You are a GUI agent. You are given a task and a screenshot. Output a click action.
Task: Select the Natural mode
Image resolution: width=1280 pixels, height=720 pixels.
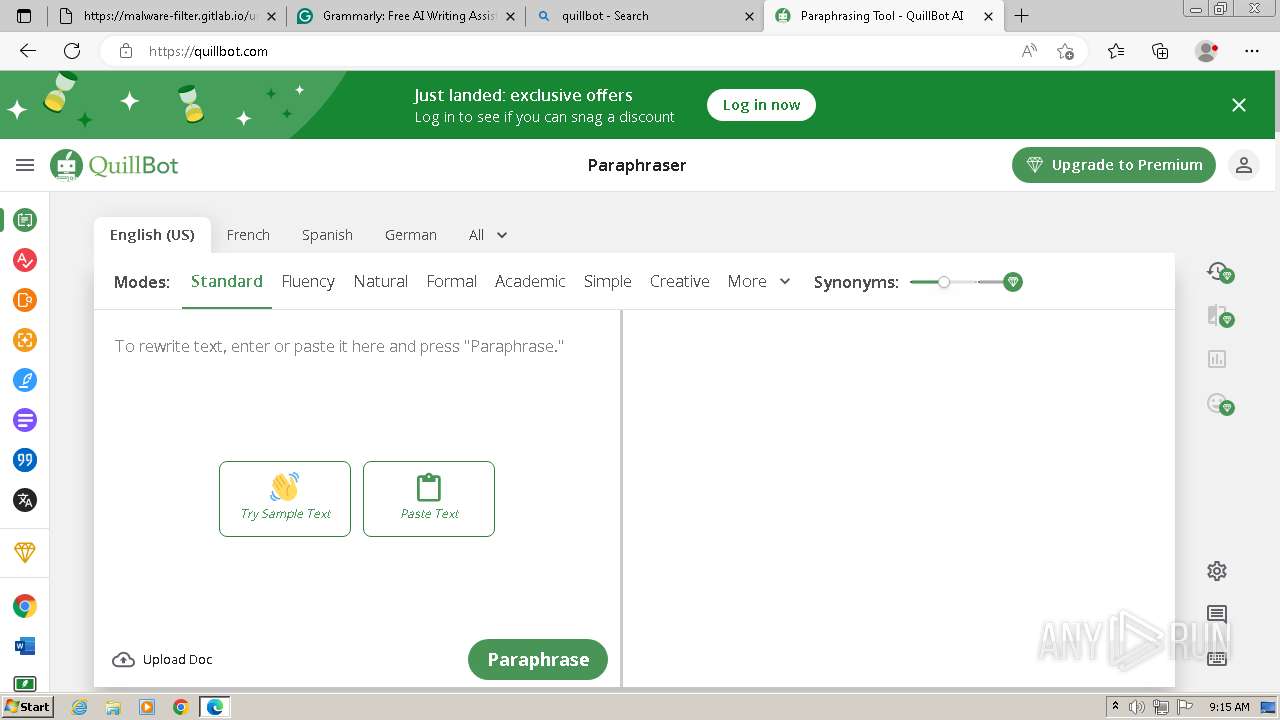(x=381, y=282)
